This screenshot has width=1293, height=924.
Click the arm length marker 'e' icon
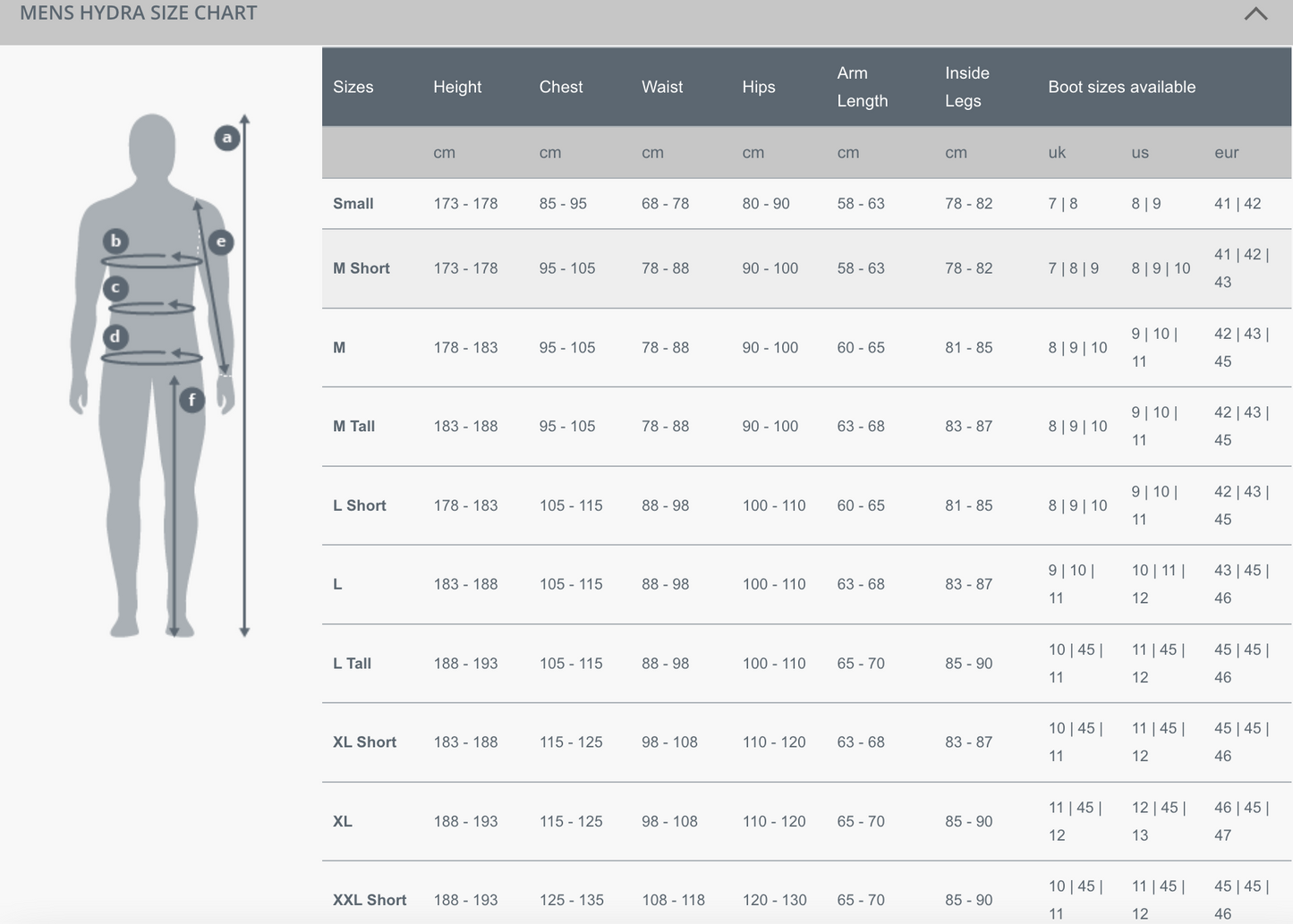(221, 242)
